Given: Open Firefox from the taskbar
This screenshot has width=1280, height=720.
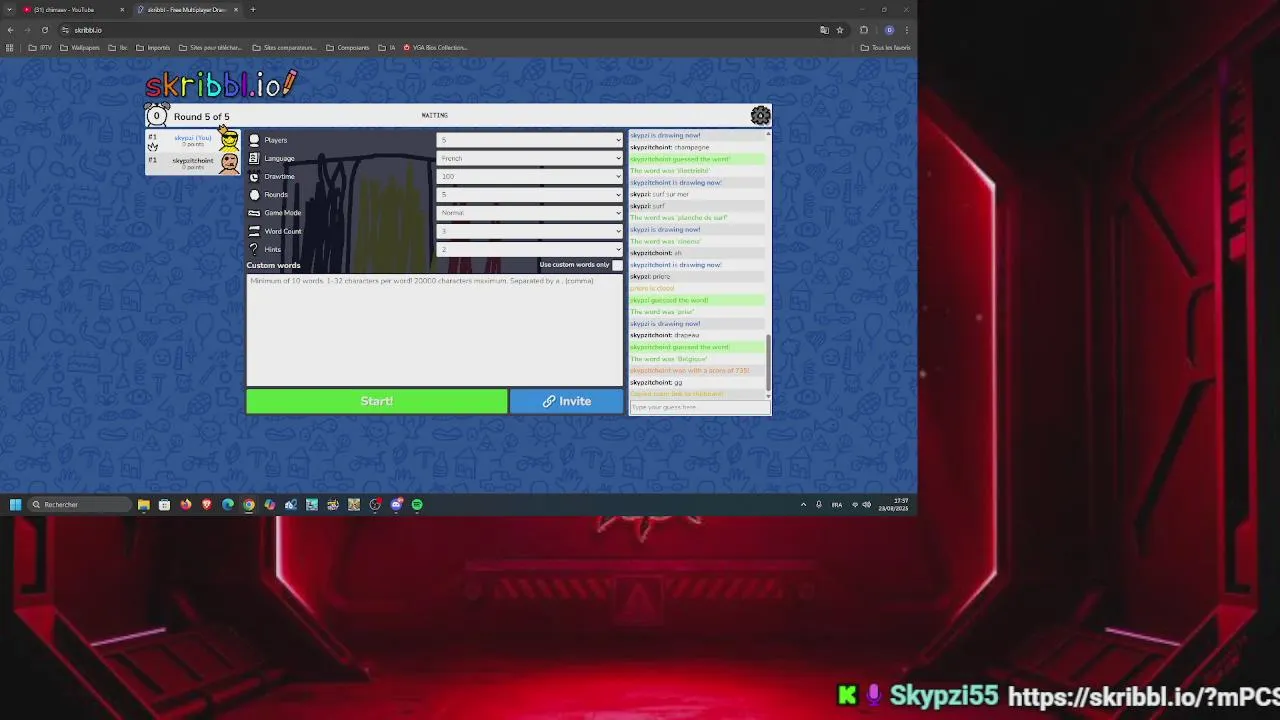Looking at the screenshot, I should point(186,505).
